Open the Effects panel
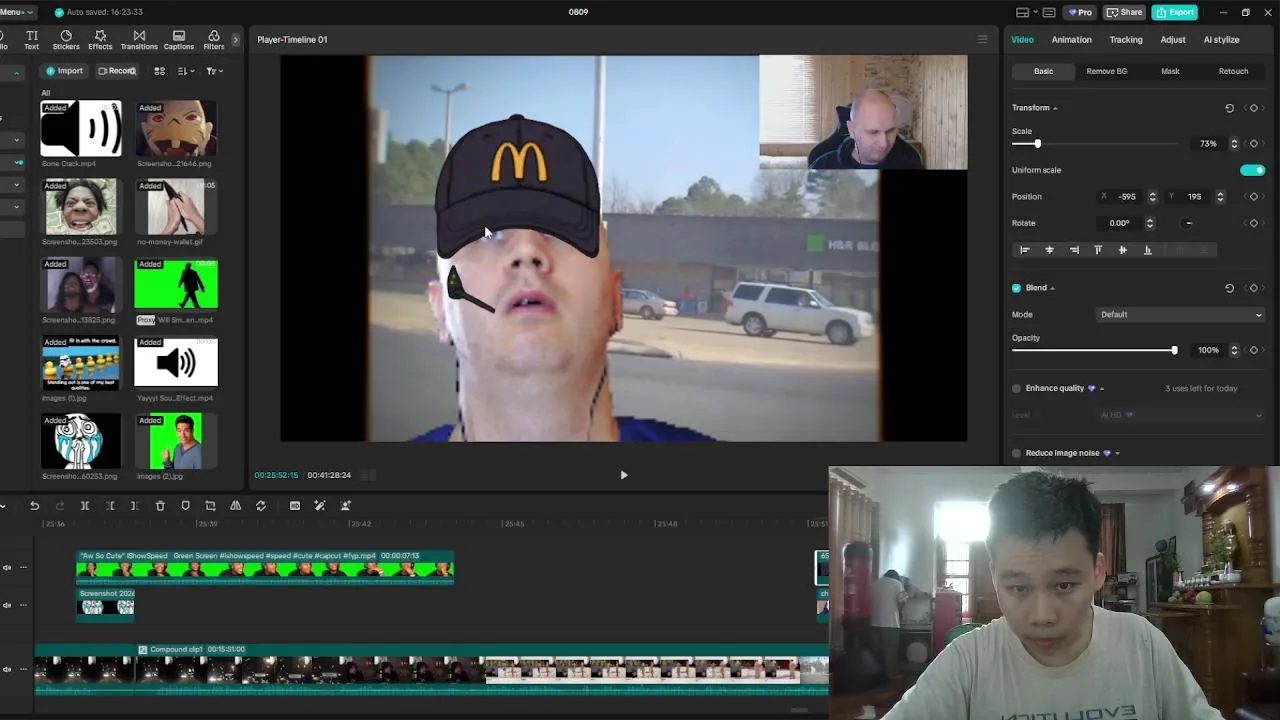1280x720 pixels. click(100, 40)
